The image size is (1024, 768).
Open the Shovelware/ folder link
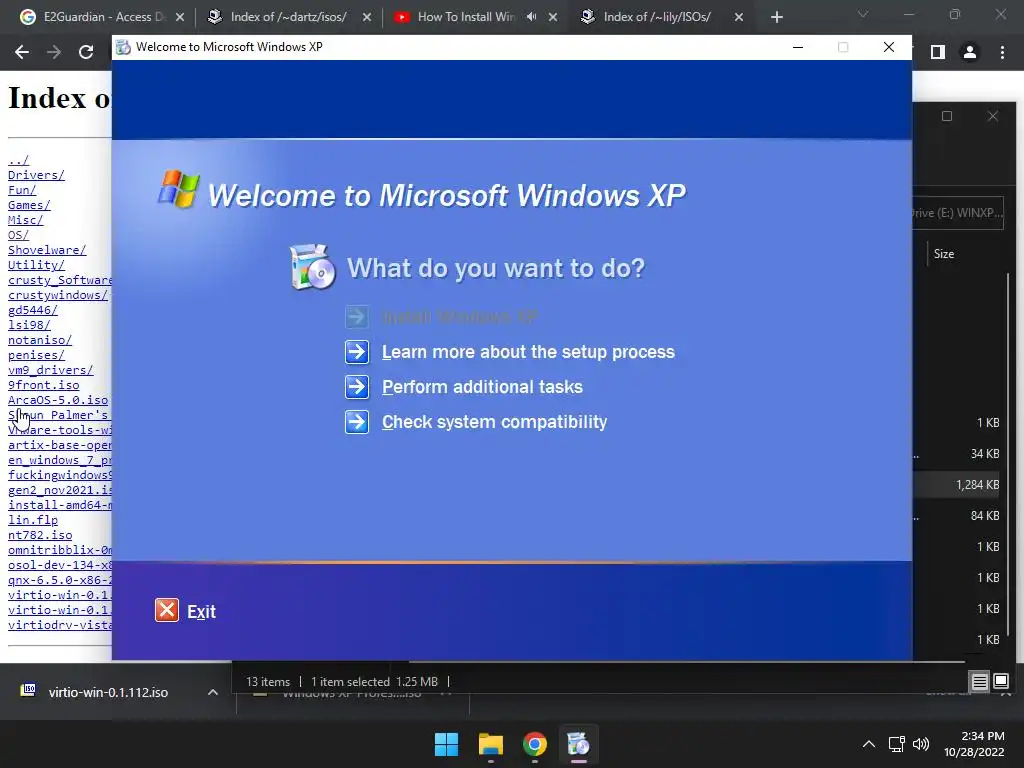(x=47, y=250)
